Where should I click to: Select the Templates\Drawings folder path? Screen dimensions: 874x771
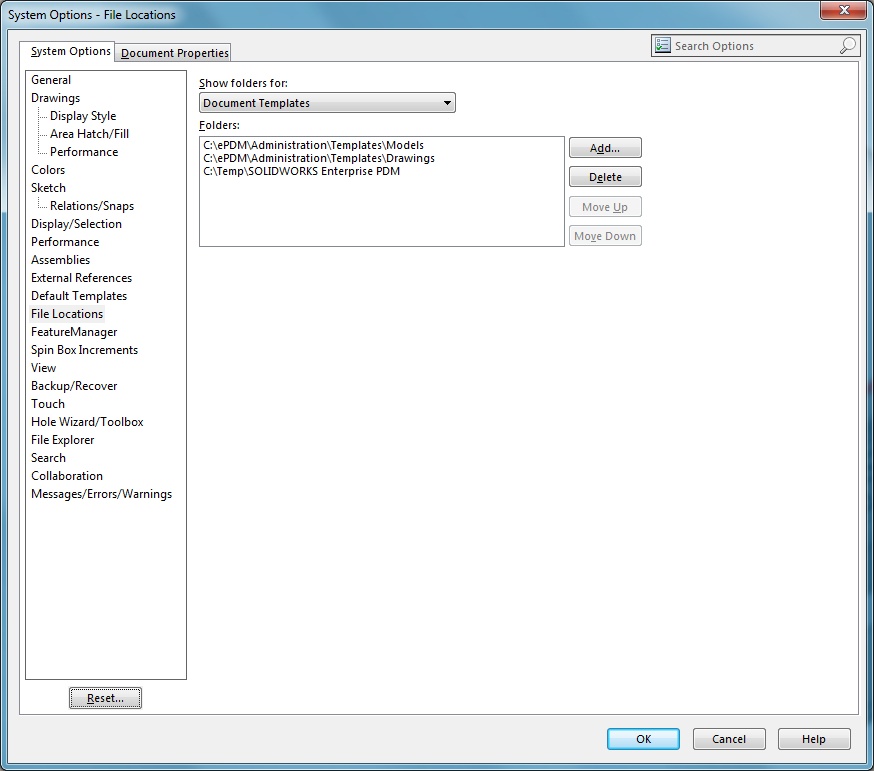coord(319,158)
